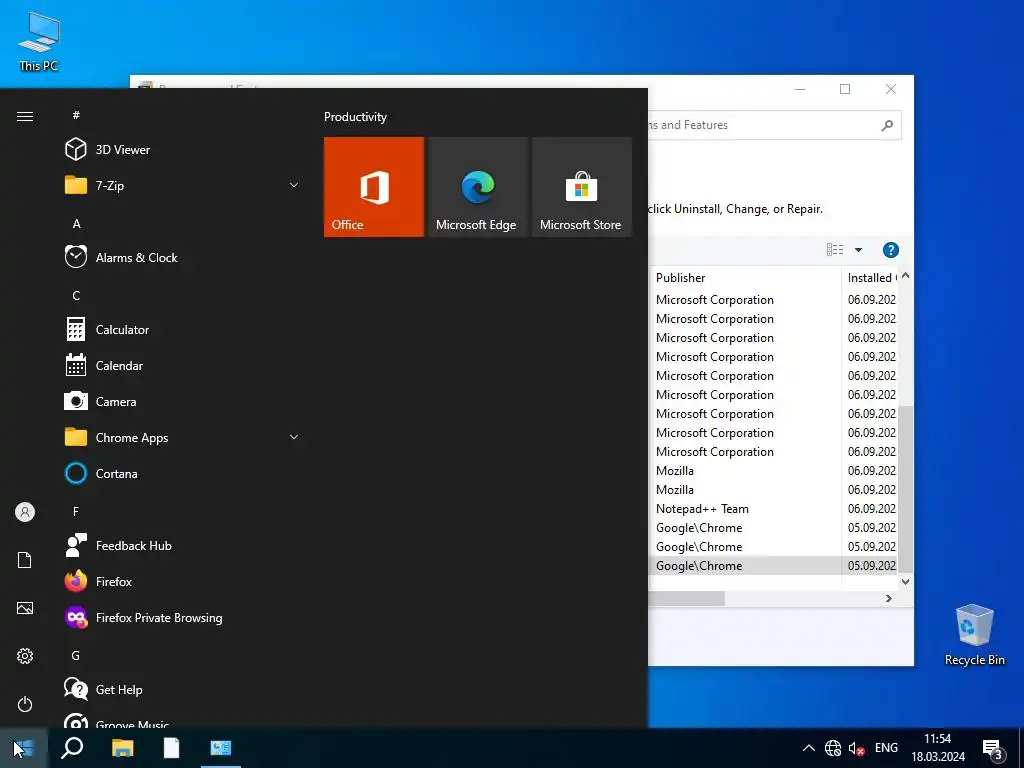The image size is (1024, 768).
Task: Click horizontal scrollbar right arrow
Action: (x=888, y=598)
